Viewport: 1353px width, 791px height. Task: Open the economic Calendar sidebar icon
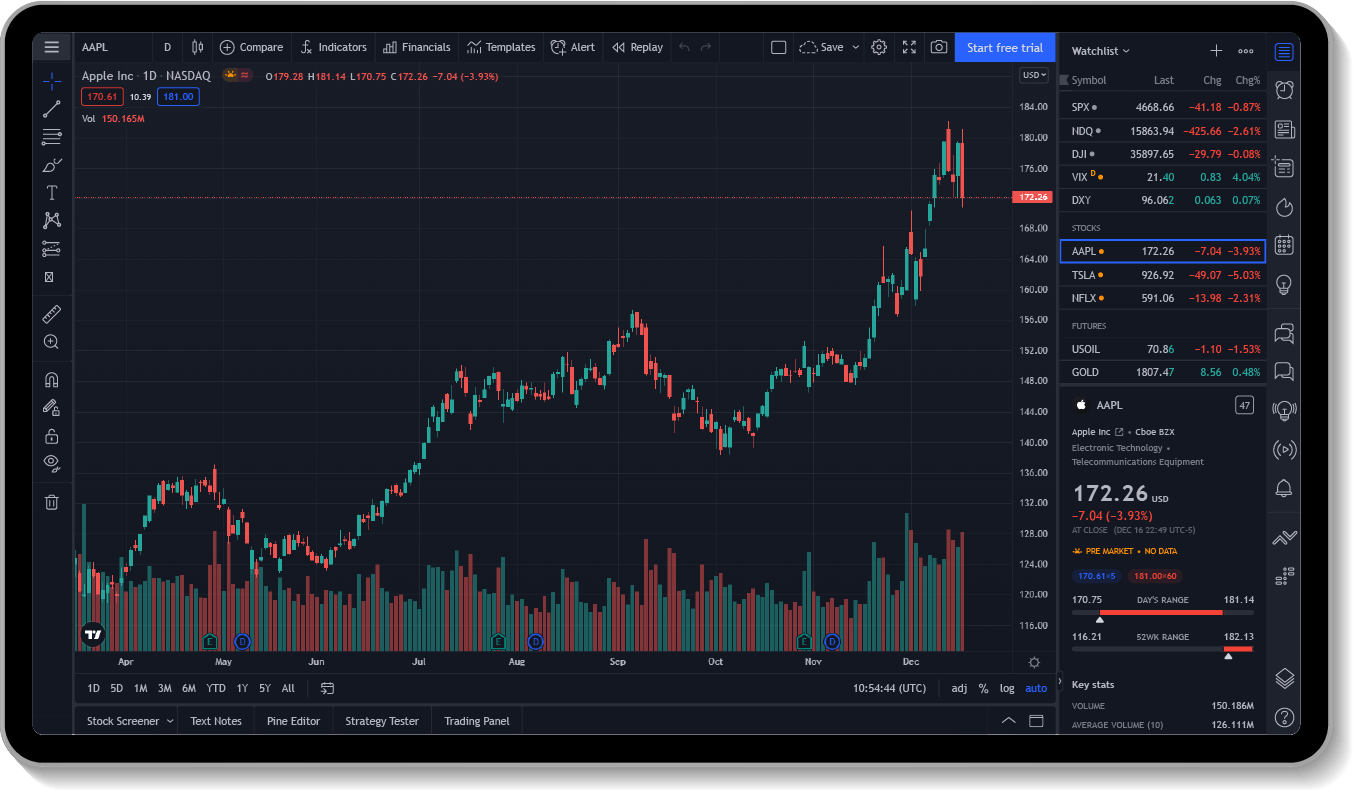1285,245
